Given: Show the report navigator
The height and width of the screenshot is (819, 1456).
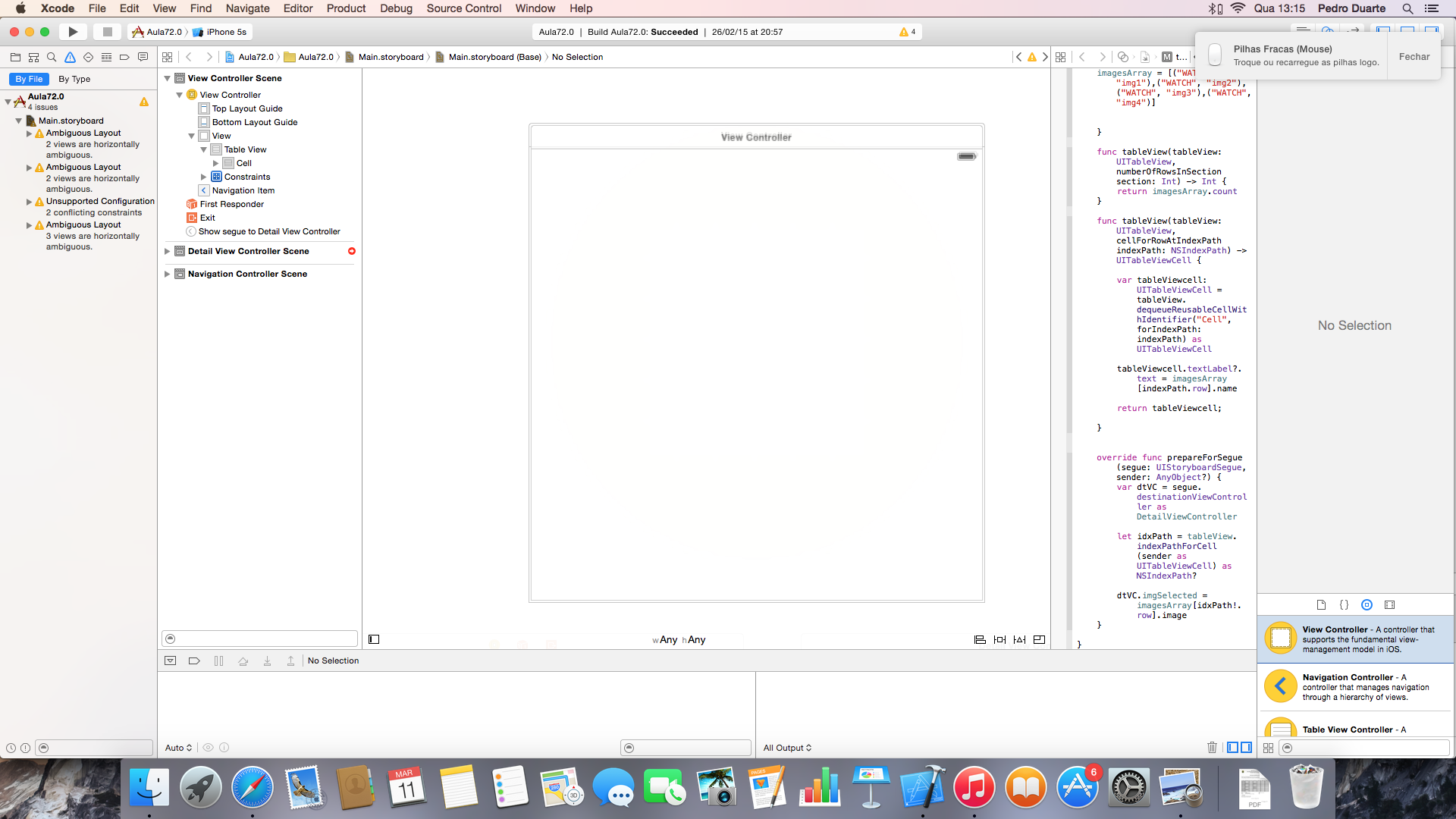Looking at the screenshot, I should click(x=143, y=57).
